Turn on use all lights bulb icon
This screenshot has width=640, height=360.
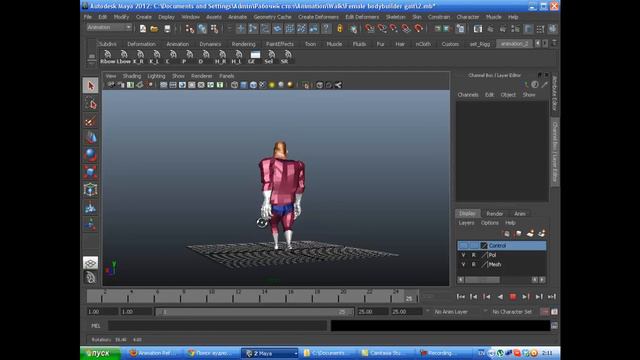pos(271,85)
